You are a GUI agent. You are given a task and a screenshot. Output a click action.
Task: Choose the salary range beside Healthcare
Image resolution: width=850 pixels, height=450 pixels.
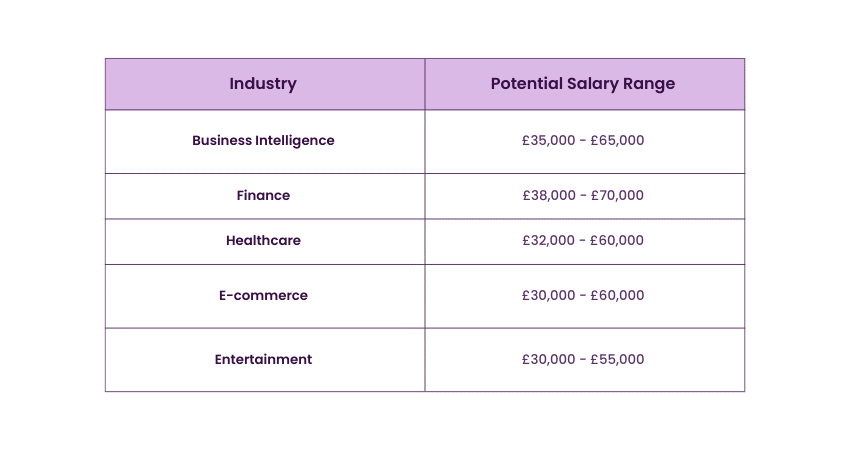tap(583, 241)
